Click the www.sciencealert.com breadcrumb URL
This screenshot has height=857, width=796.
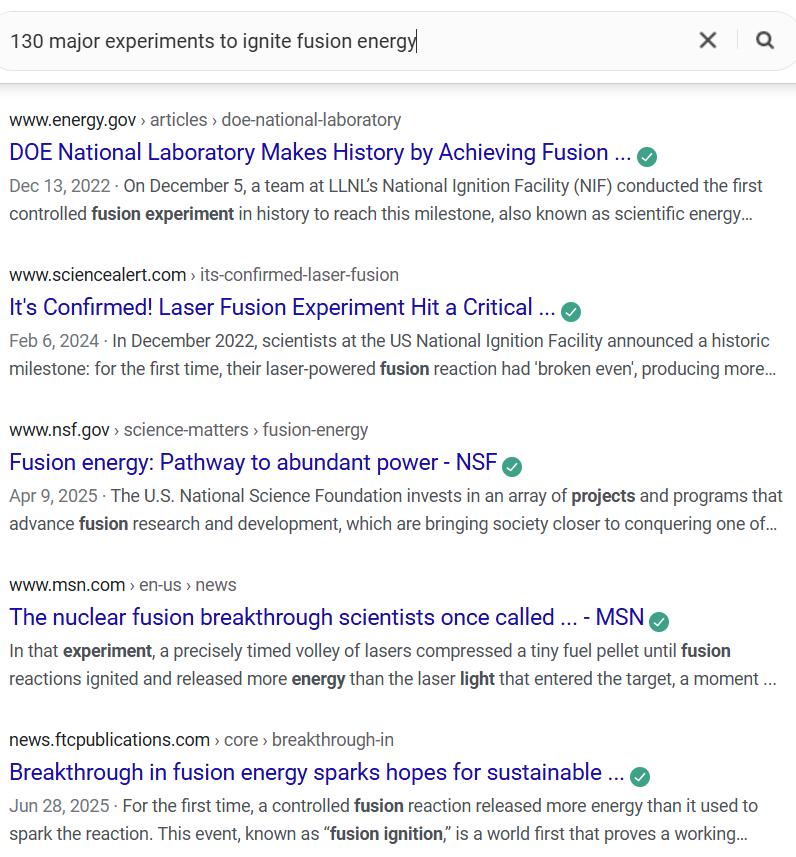[x=97, y=275]
